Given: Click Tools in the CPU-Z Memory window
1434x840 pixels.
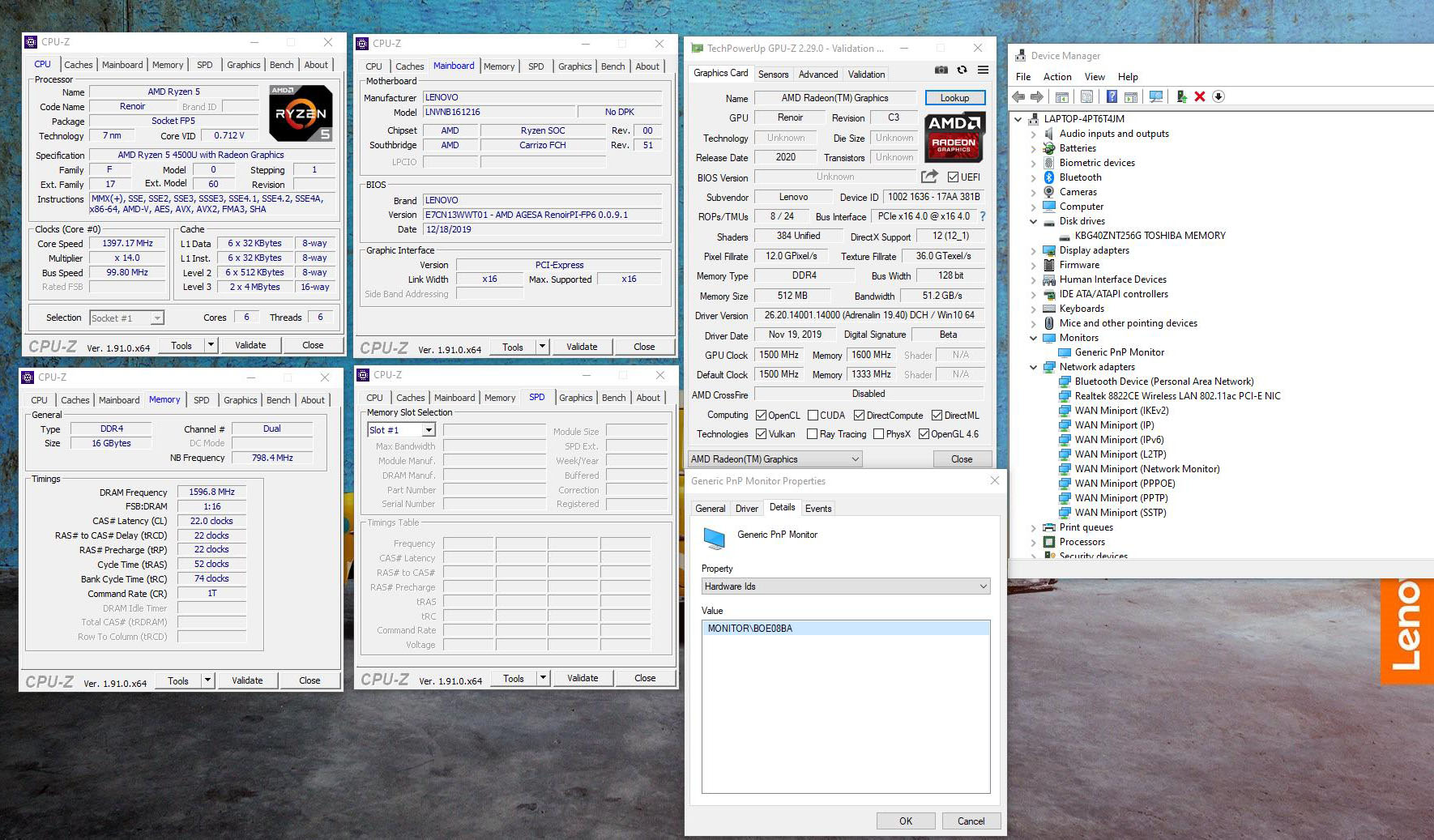Looking at the screenshot, I should pyautogui.click(x=178, y=680).
